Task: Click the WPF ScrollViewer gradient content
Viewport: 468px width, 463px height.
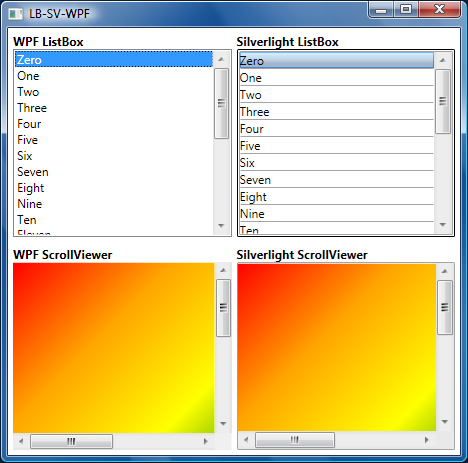Action: [x=114, y=348]
